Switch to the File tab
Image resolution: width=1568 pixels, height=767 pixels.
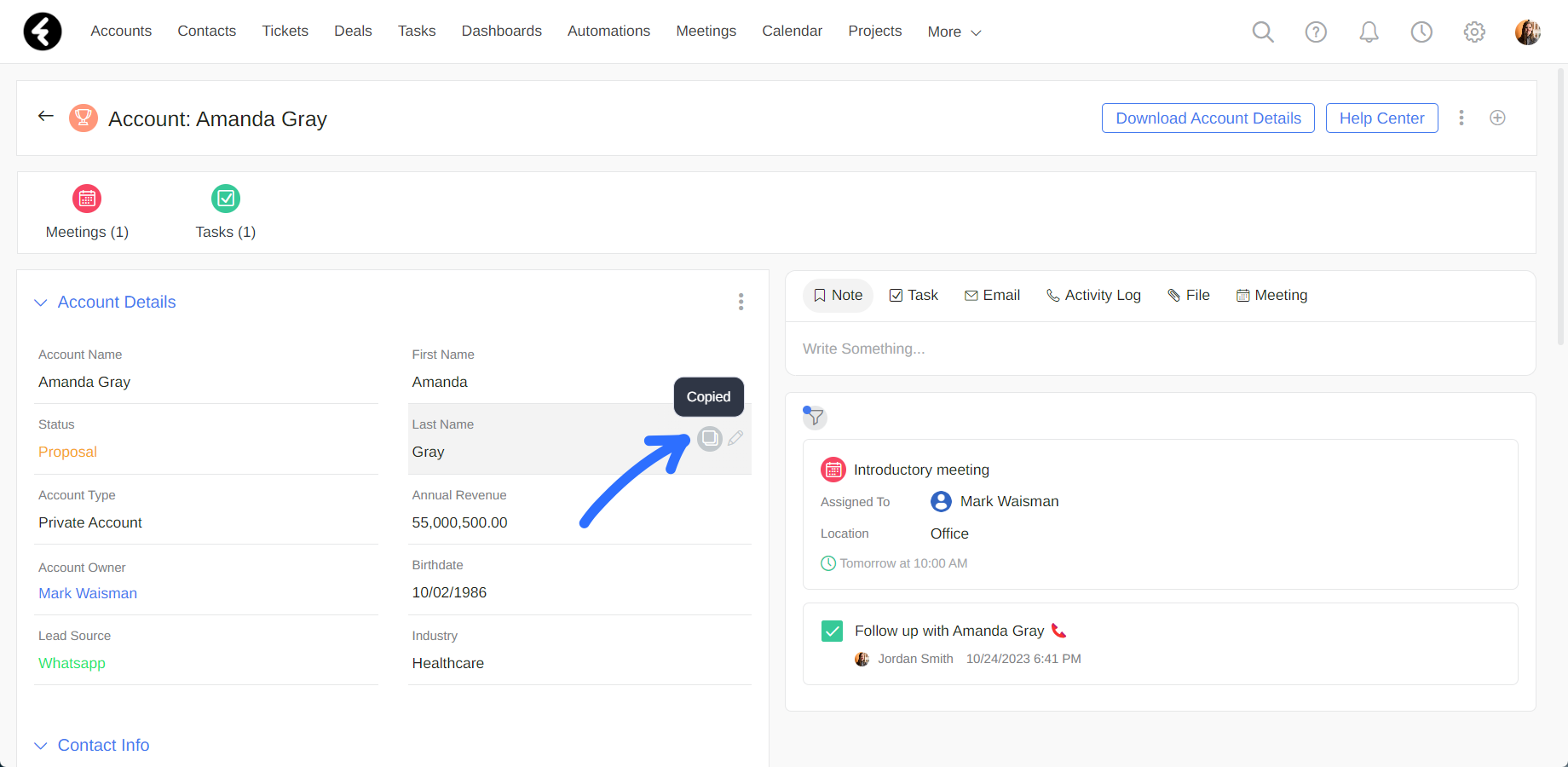[x=1189, y=295]
